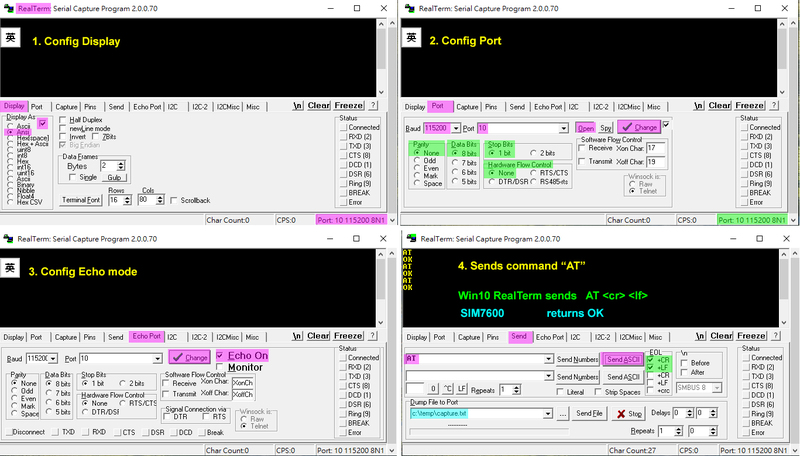The height and width of the screenshot is (456, 800).
Task: Expand Baud dropdown in Config Port window
Action: coord(456,129)
